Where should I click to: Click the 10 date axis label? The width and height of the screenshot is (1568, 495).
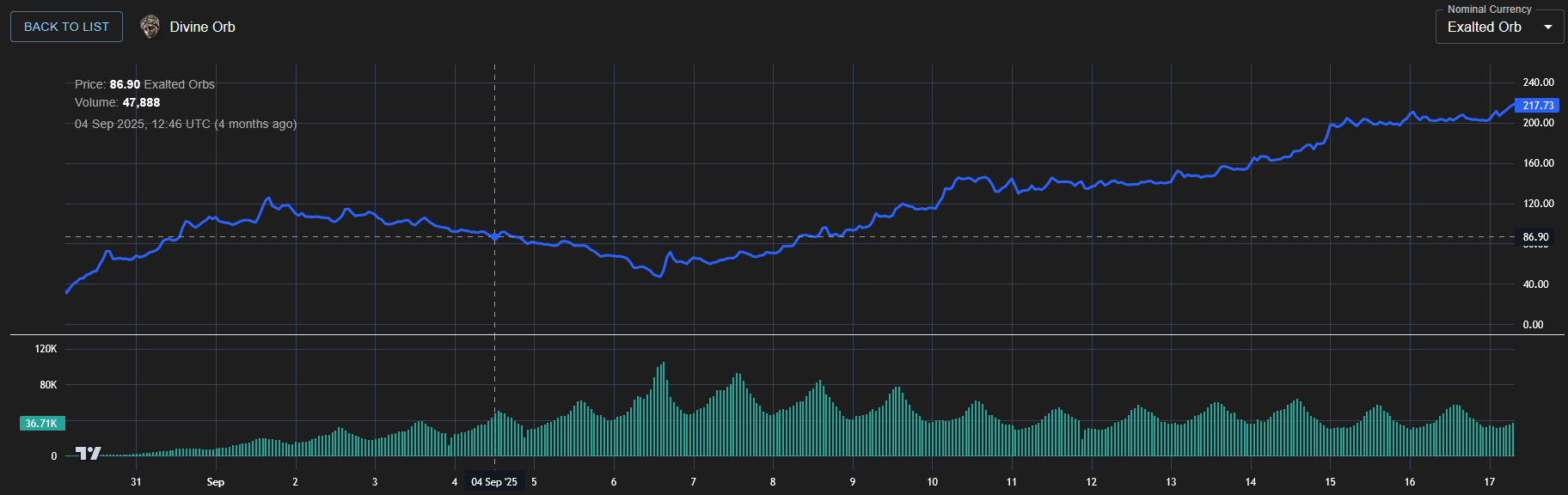932,482
